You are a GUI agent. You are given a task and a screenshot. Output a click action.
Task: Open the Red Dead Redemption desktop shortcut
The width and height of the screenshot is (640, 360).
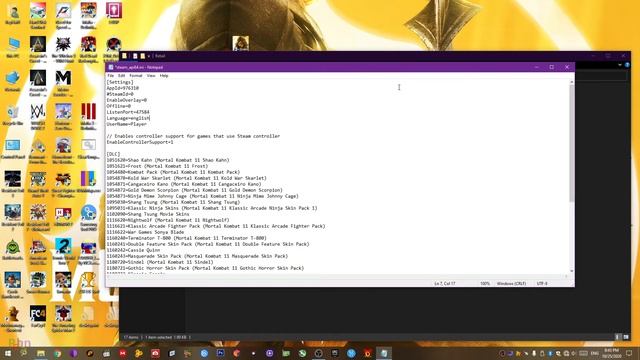coord(88,50)
